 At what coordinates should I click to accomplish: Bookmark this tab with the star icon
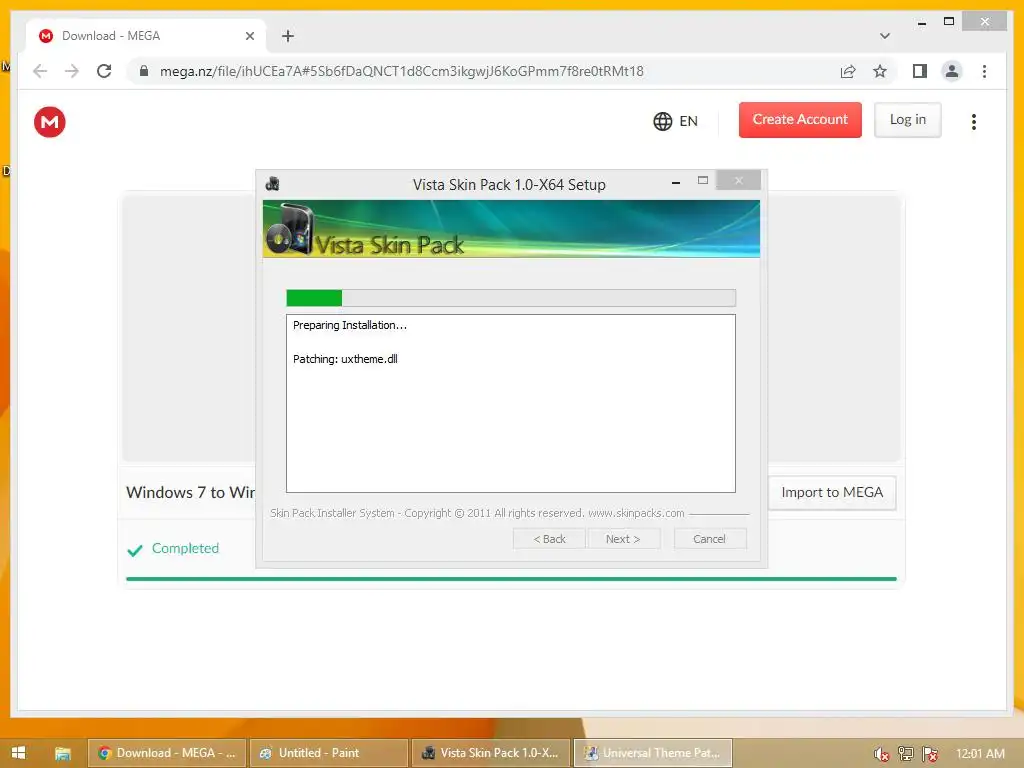[x=880, y=71]
